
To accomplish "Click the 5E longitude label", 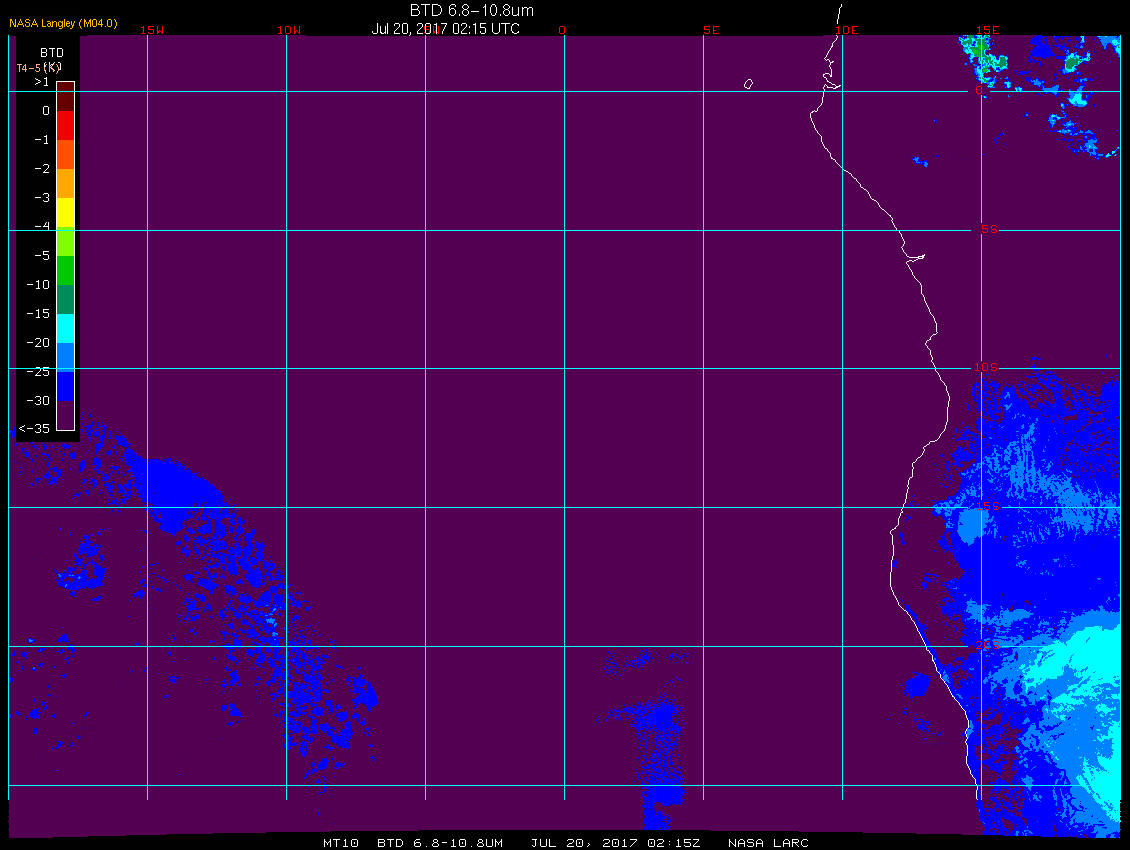I will pos(711,30).
